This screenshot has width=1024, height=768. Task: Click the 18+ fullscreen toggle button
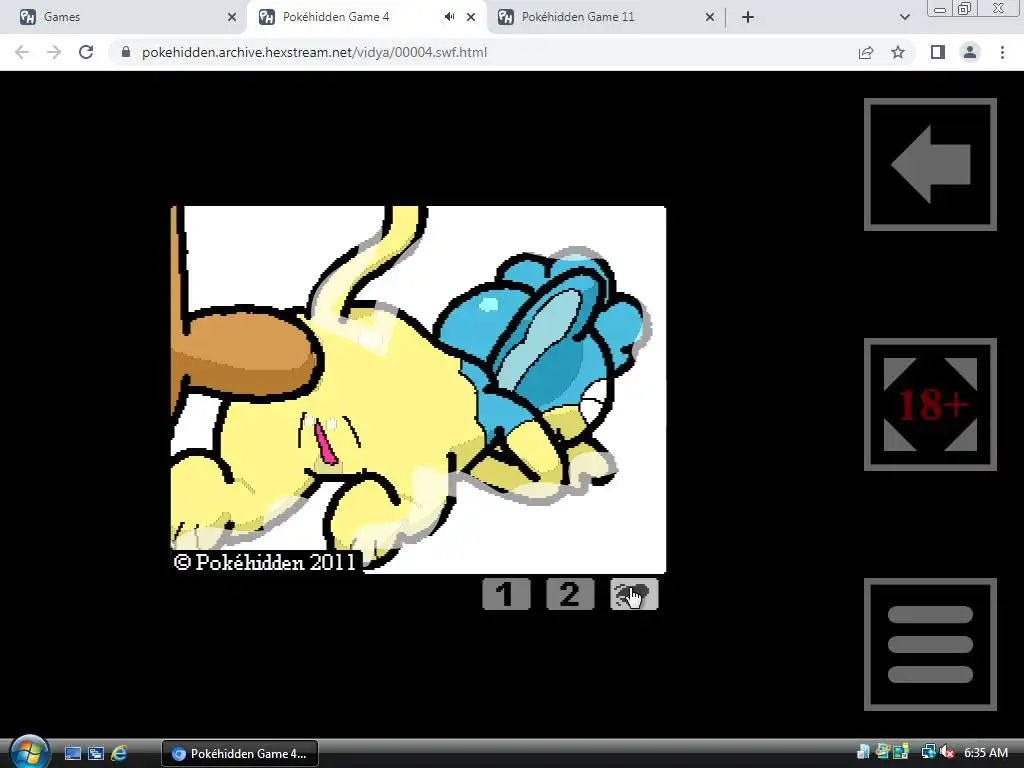930,404
